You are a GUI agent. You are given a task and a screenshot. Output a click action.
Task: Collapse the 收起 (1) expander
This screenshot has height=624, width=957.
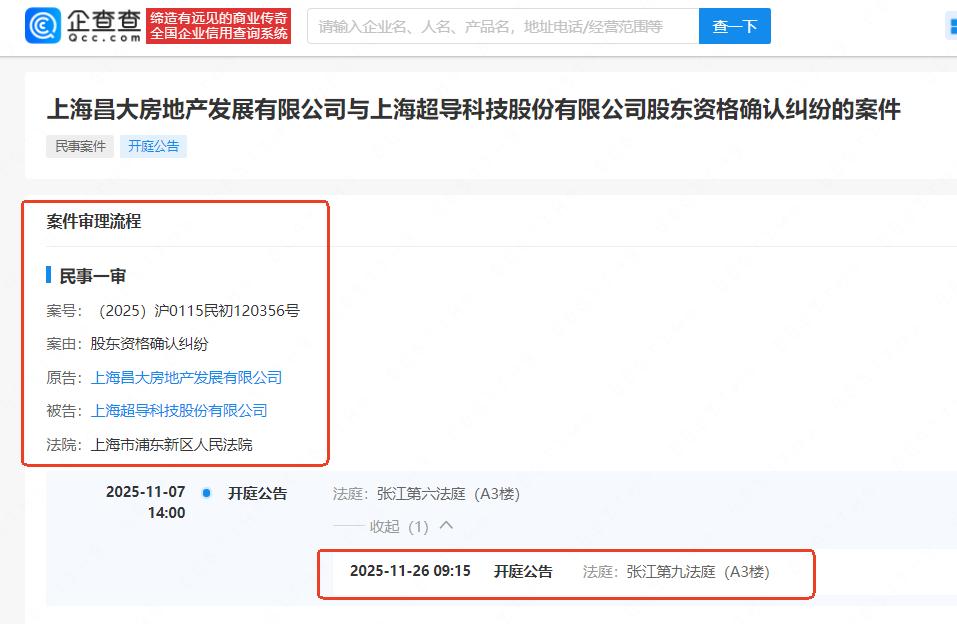click(x=411, y=526)
